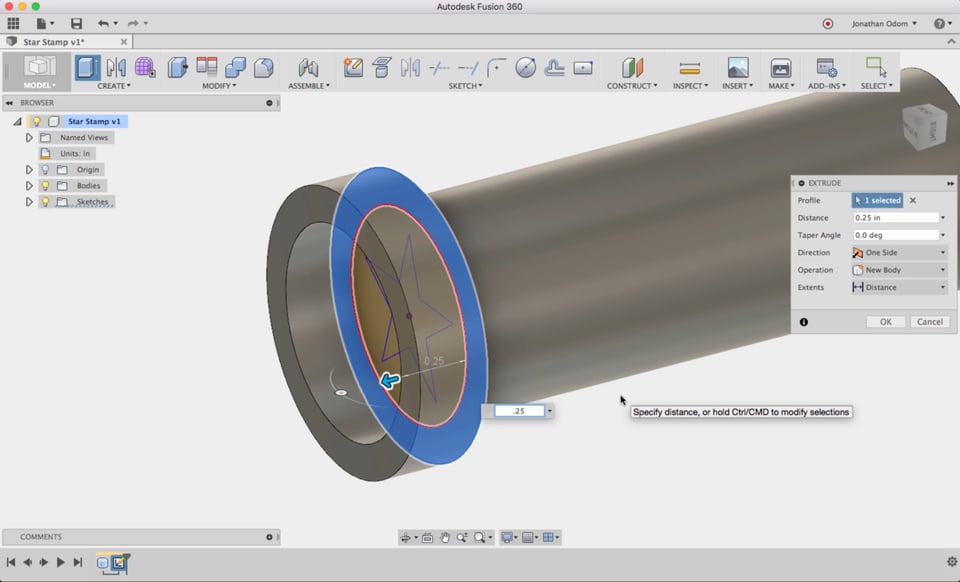Click Cancel in the Extrude dialog

pos(929,322)
